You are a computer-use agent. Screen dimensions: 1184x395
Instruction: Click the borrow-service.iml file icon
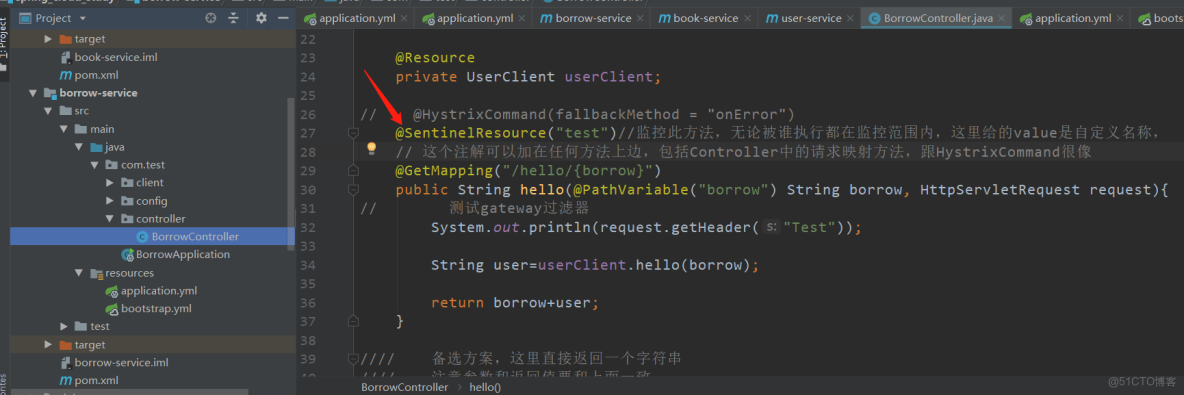[x=66, y=363]
